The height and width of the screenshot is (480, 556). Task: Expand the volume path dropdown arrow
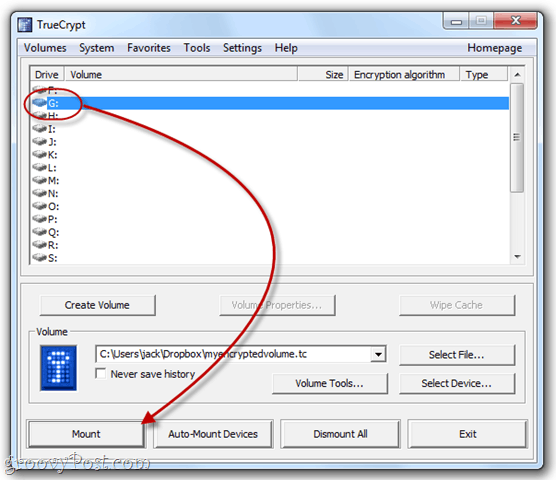coord(378,354)
